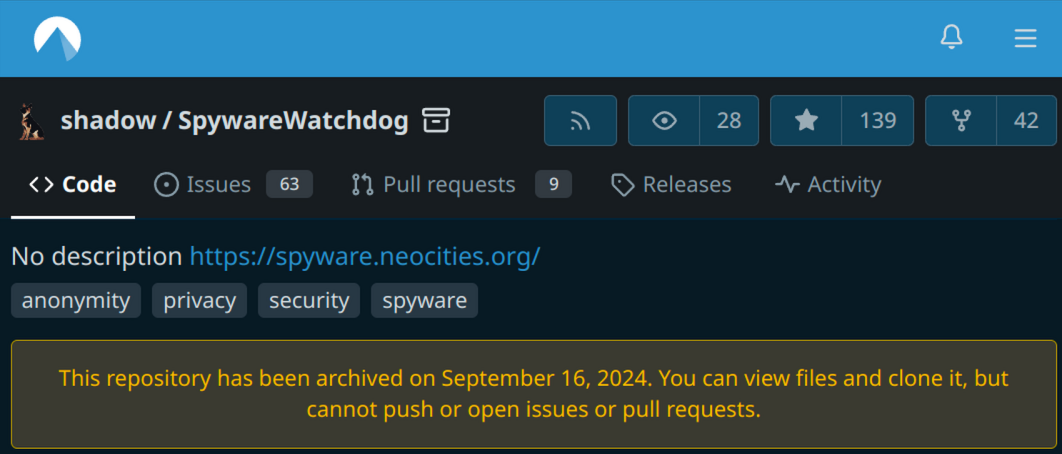Click the Codeberg mountain logo

[x=57, y=39]
